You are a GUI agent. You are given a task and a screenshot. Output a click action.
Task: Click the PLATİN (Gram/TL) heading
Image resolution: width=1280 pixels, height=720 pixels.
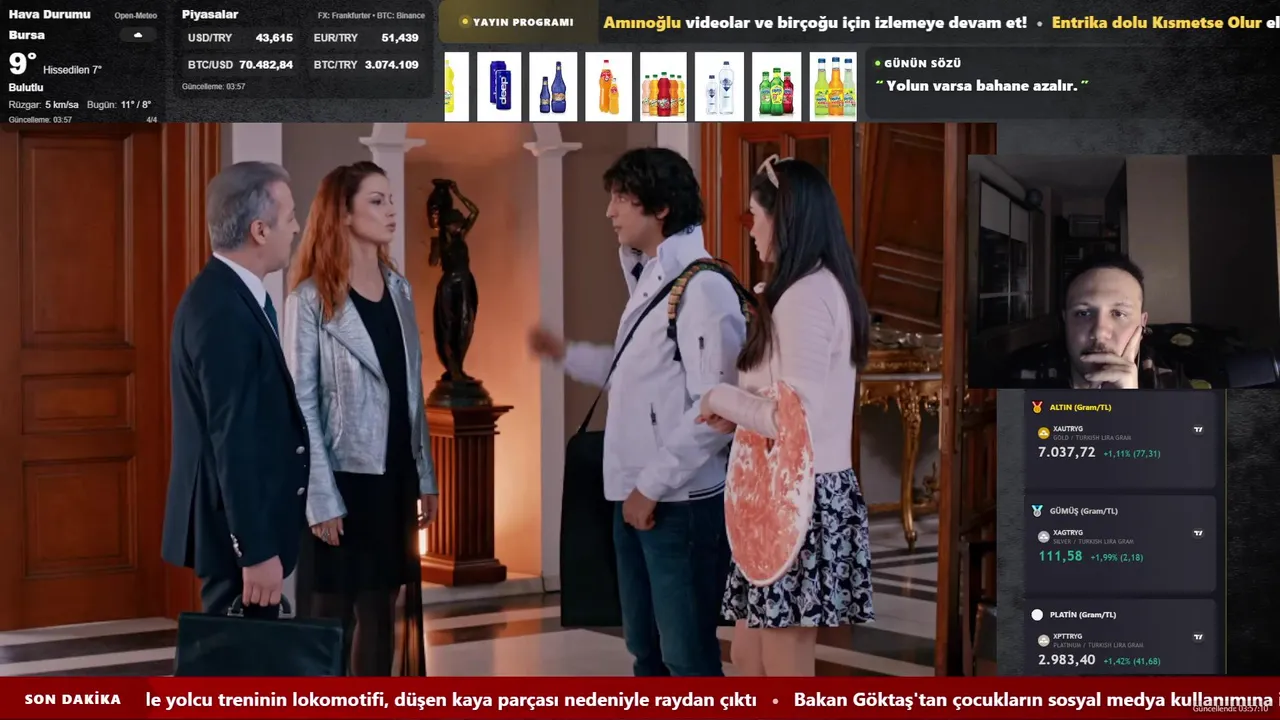pyautogui.click(x=1083, y=615)
